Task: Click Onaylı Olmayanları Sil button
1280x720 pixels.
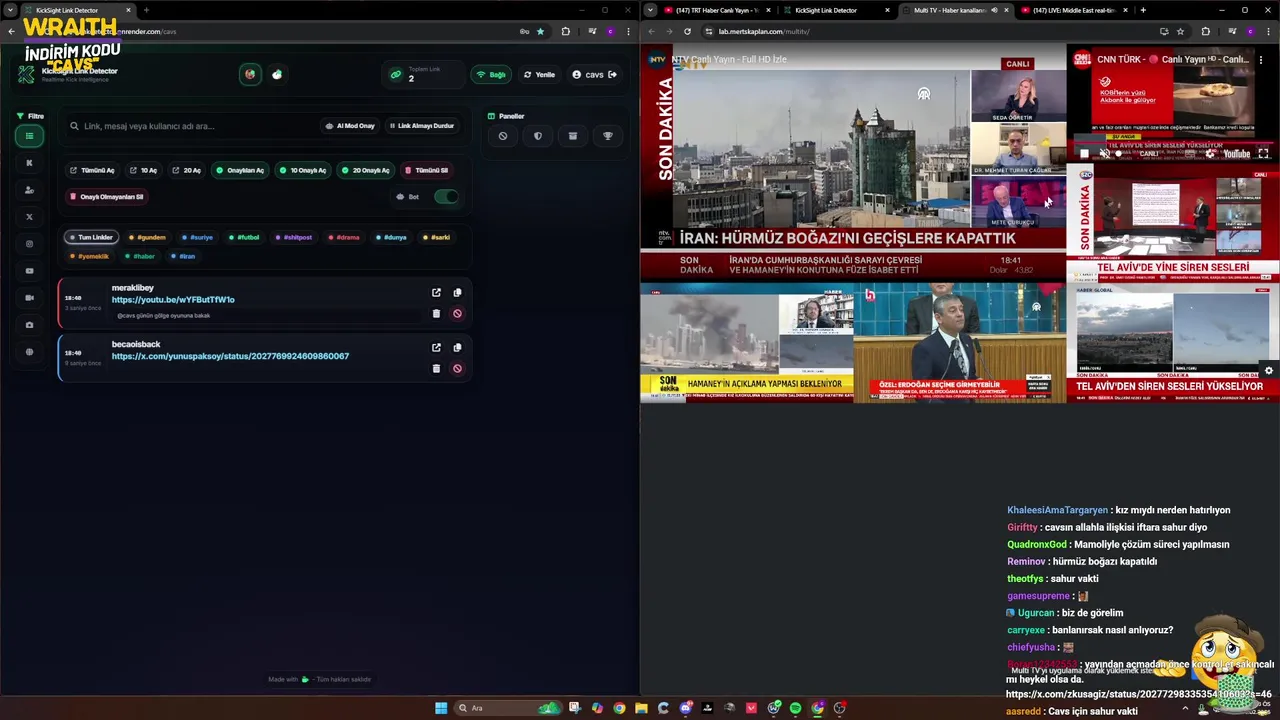Action: click(x=107, y=197)
